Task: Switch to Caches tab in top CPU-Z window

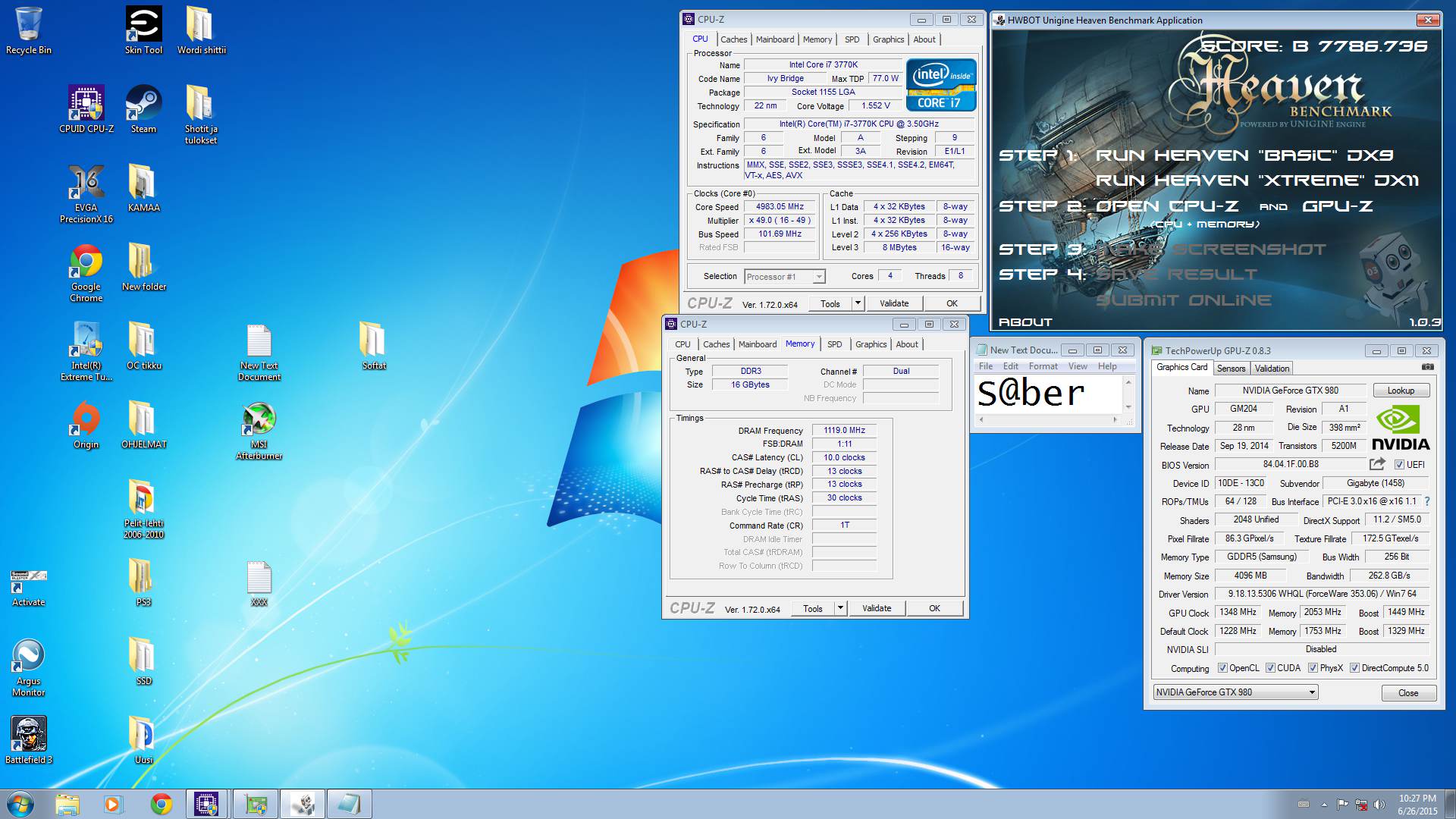Action: point(733,39)
